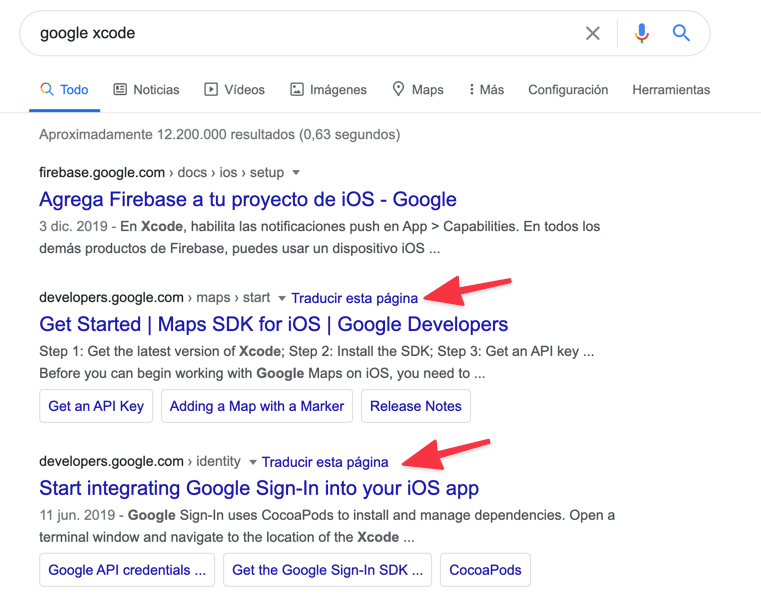Screen dimensions: 761x614
Task: Open Adding a Map with a Marker sitelink
Action: 257,406
